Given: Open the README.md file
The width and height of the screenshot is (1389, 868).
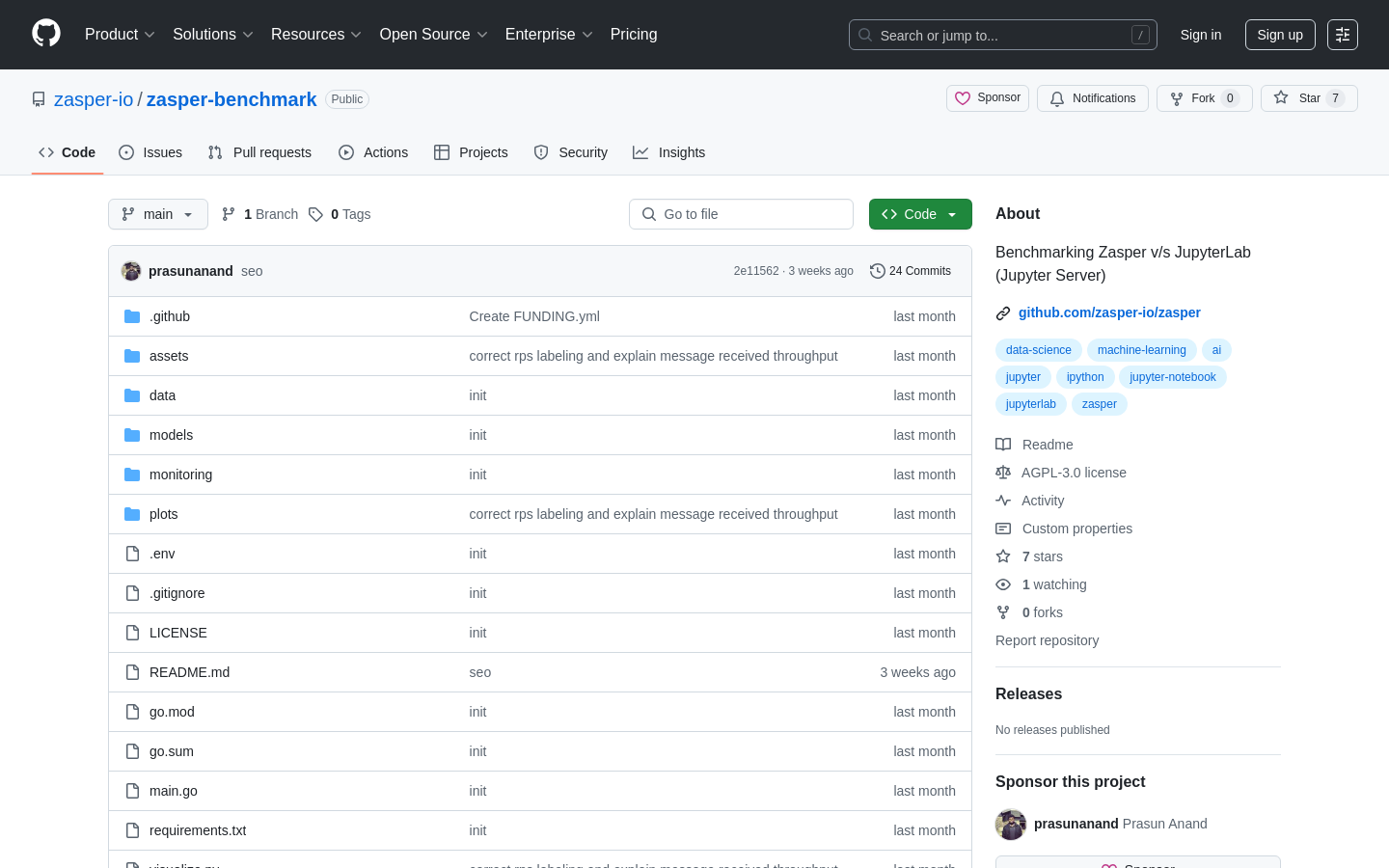Looking at the screenshot, I should tap(189, 672).
